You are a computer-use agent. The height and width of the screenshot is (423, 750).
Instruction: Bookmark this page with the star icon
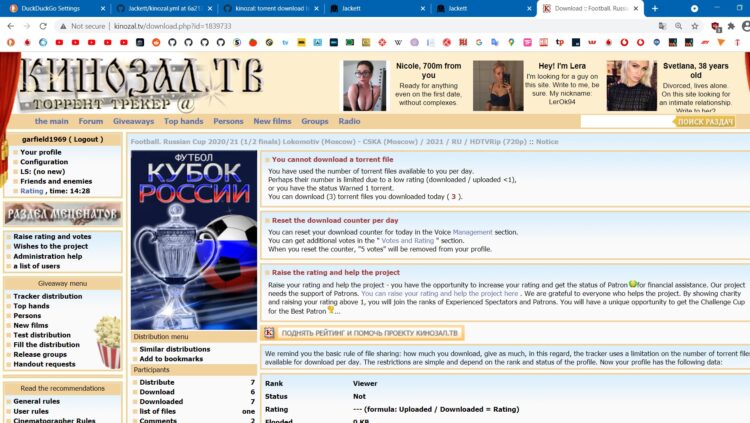(695, 26)
